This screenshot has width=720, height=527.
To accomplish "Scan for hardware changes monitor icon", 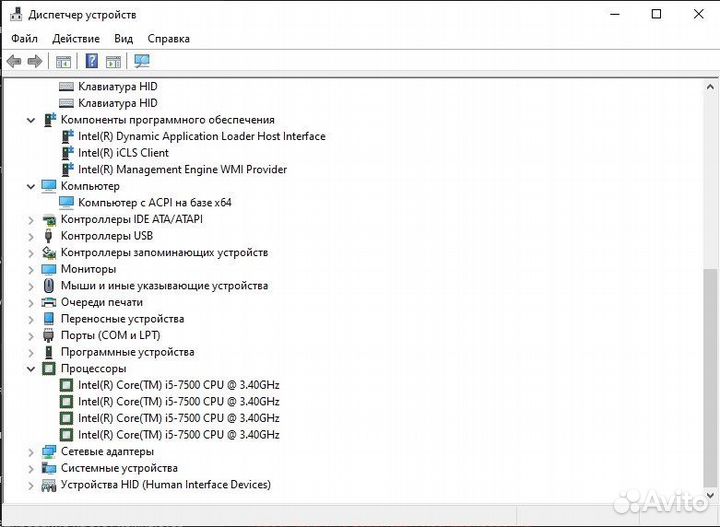I will (x=142, y=61).
